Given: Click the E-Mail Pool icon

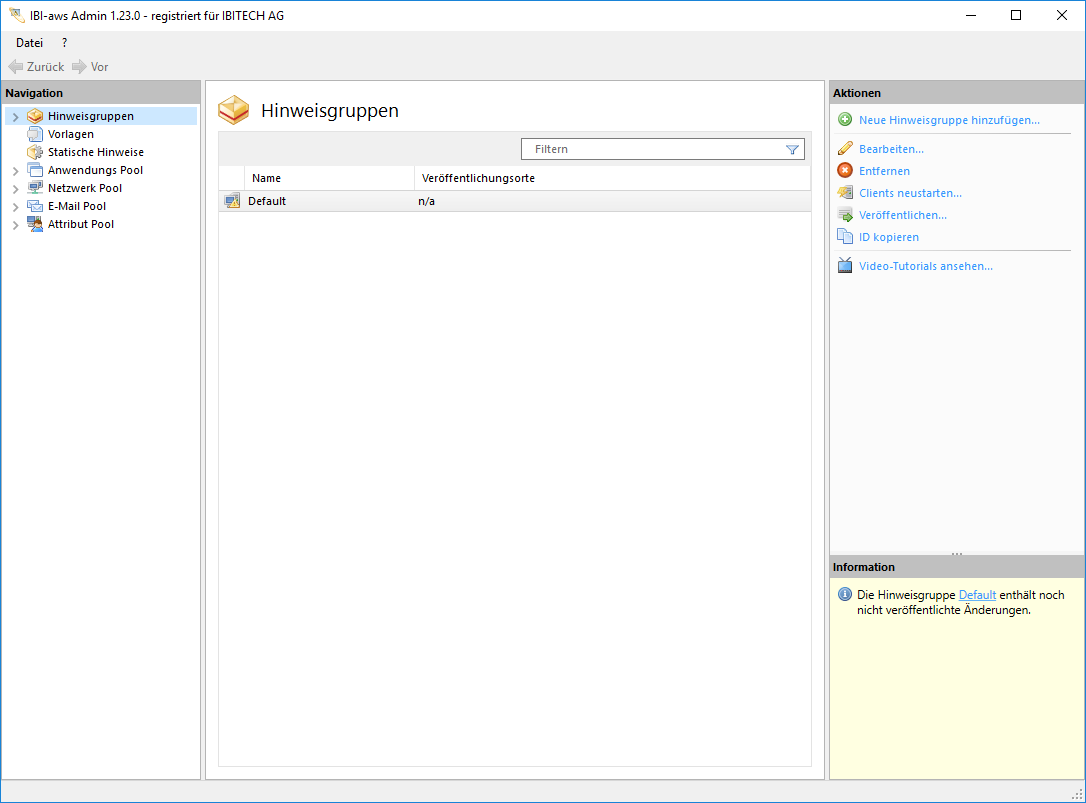Looking at the screenshot, I should click(x=35, y=206).
